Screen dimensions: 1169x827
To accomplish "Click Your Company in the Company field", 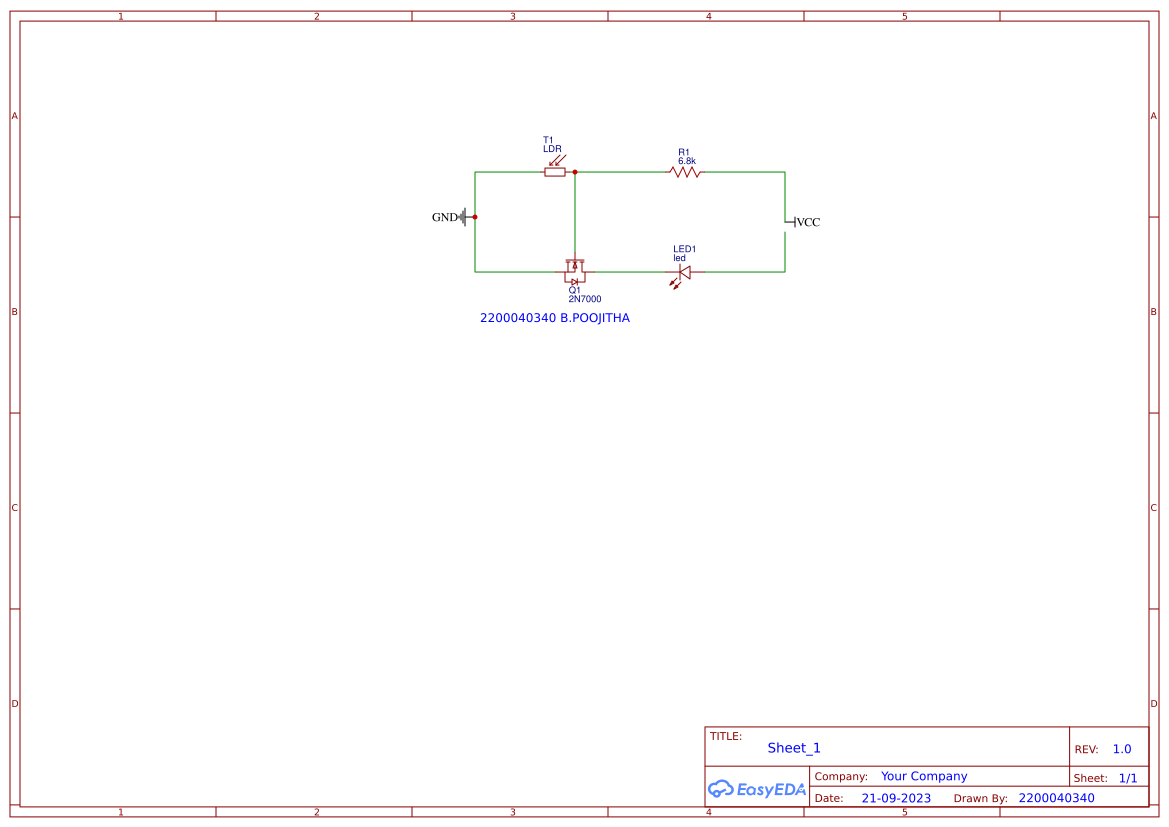I will (923, 776).
